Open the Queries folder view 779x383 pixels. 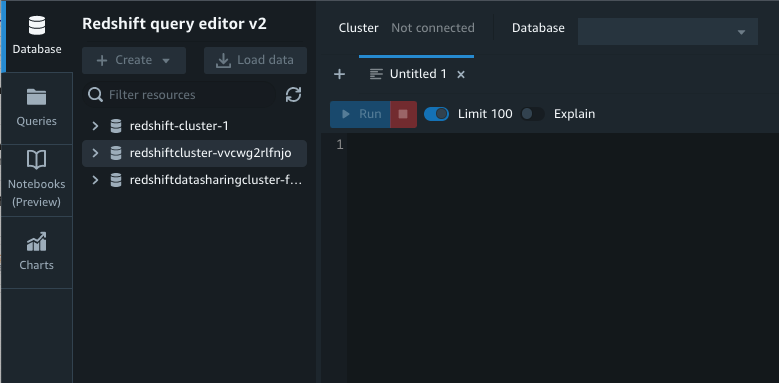[x=37, y=108]
